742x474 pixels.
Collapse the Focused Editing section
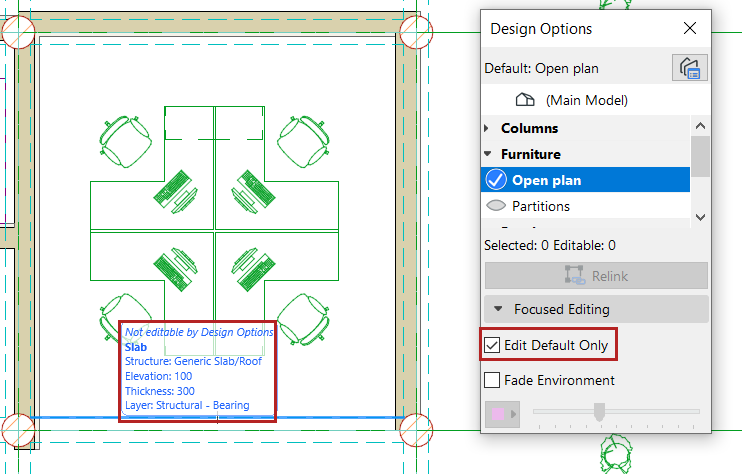498,309
